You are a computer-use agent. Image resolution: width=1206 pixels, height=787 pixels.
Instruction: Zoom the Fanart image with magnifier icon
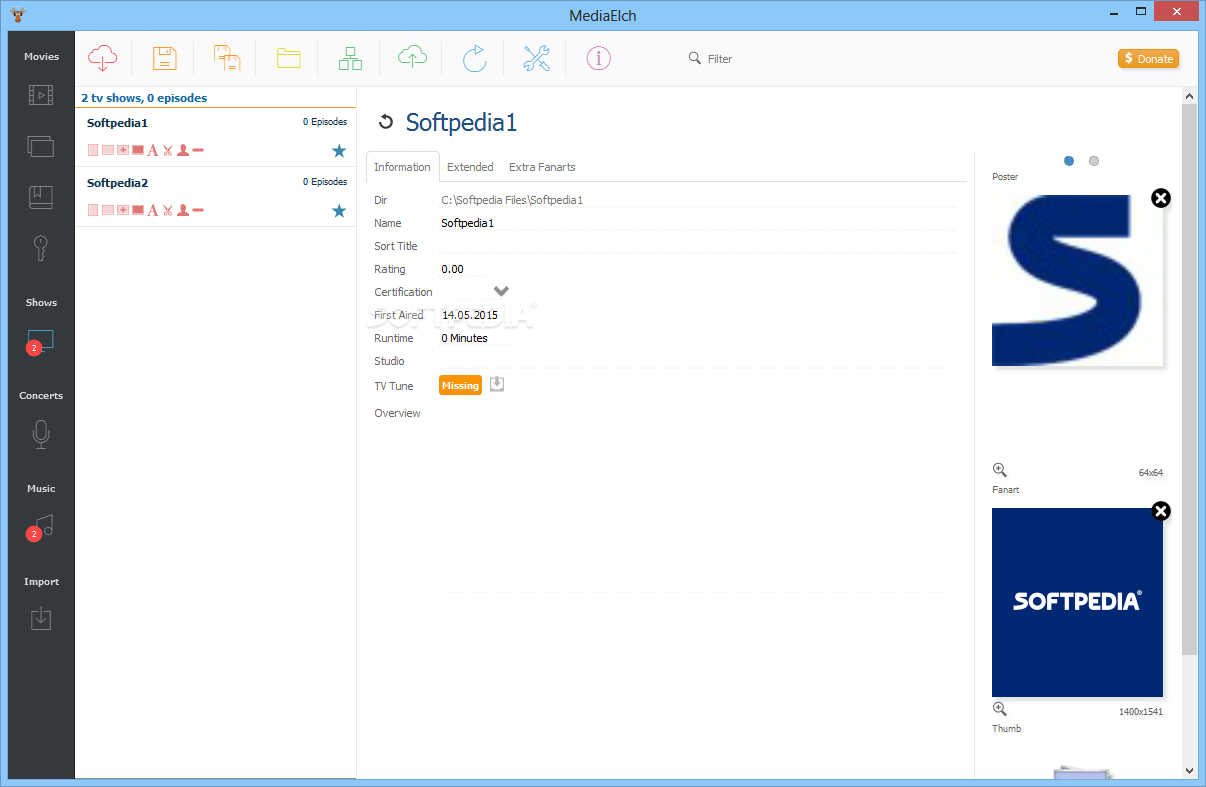[999, 709]
